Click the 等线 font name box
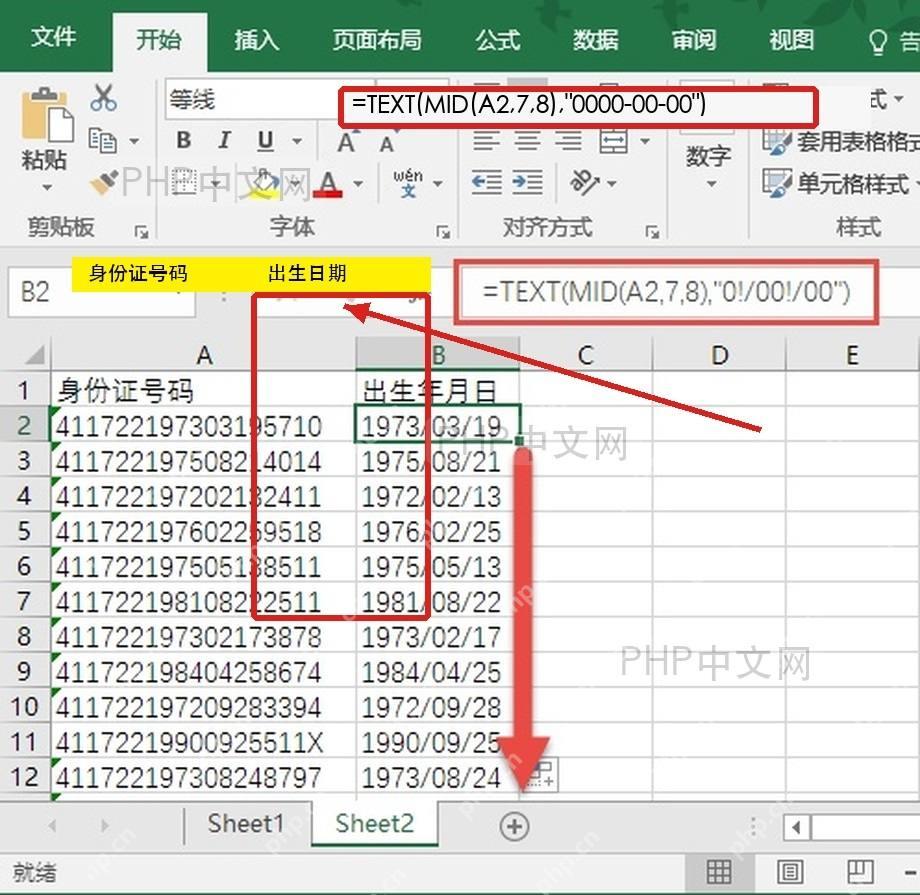Image resolution: width=920 pixels, height=895 pixels. coord(252,99)
